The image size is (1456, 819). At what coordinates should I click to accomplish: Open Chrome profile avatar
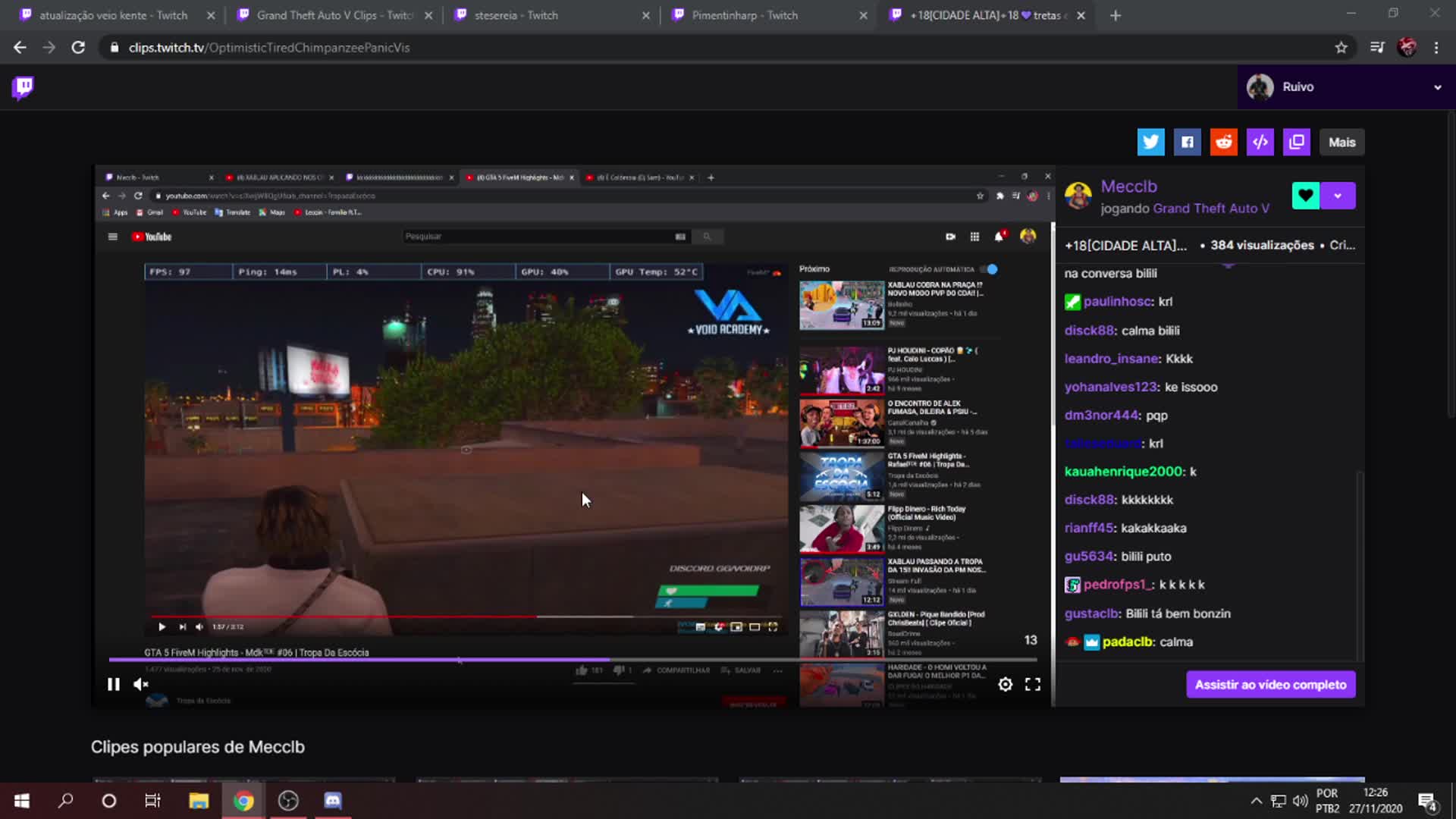(x=1407, y=47)
